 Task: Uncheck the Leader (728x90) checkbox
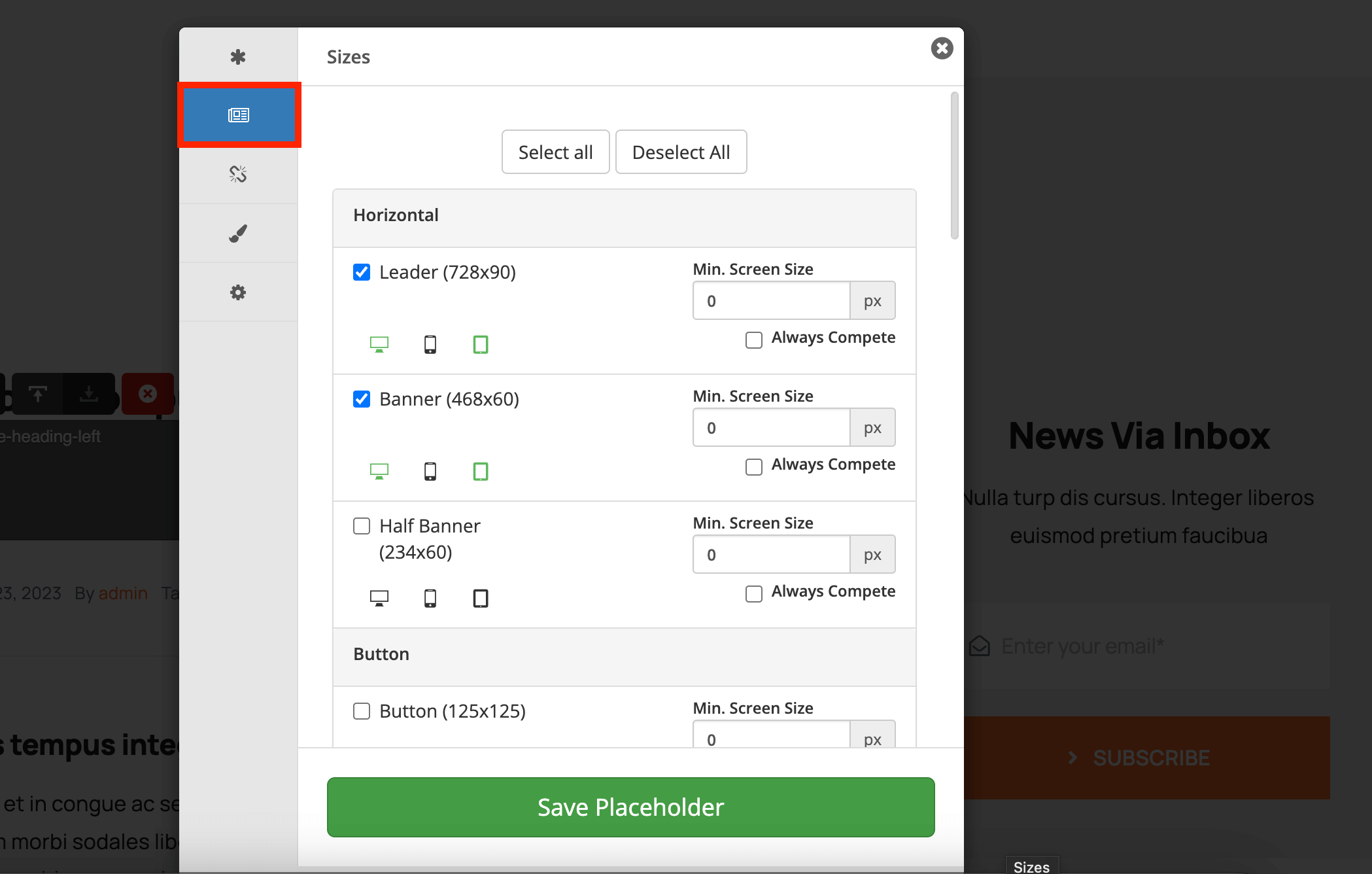(x=362, y=272)
